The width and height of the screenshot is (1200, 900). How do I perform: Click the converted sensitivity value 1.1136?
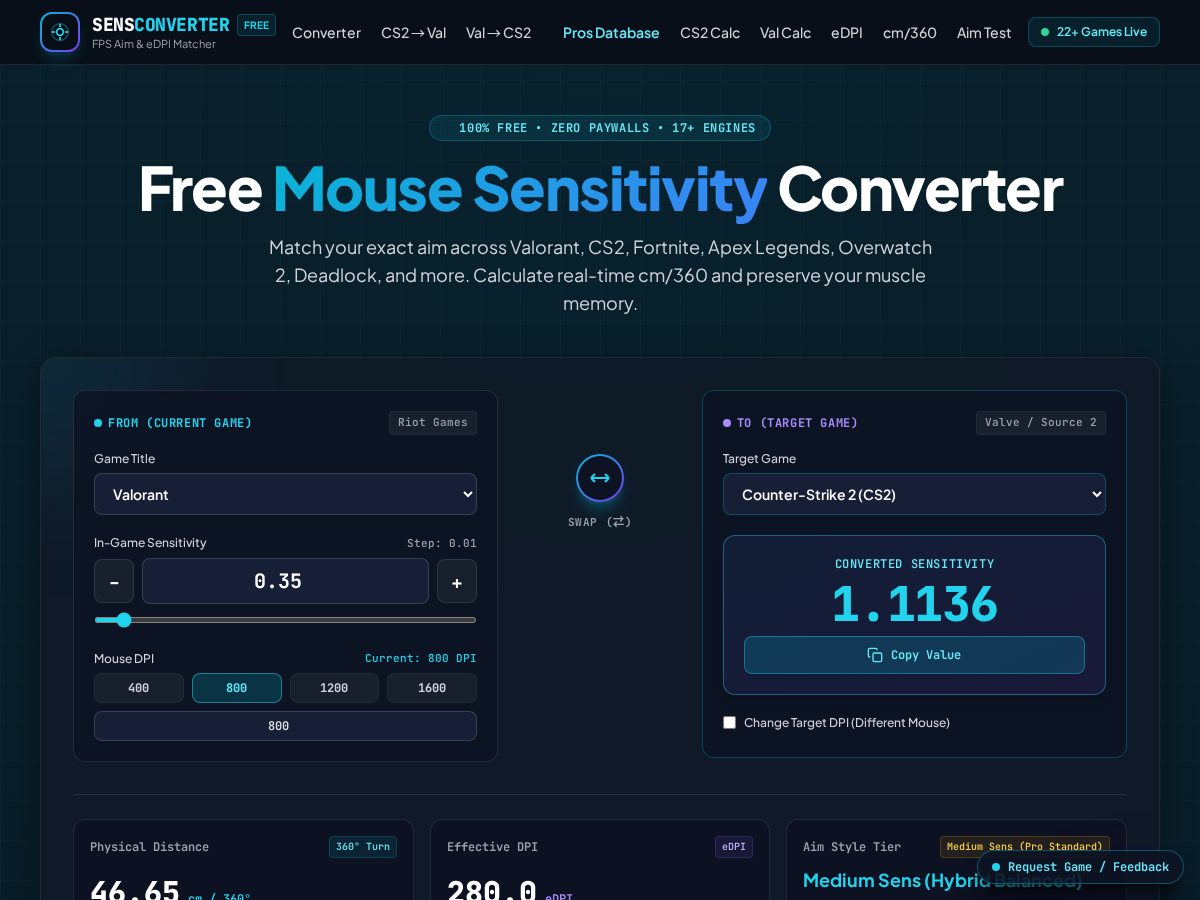tap(914, 604)
